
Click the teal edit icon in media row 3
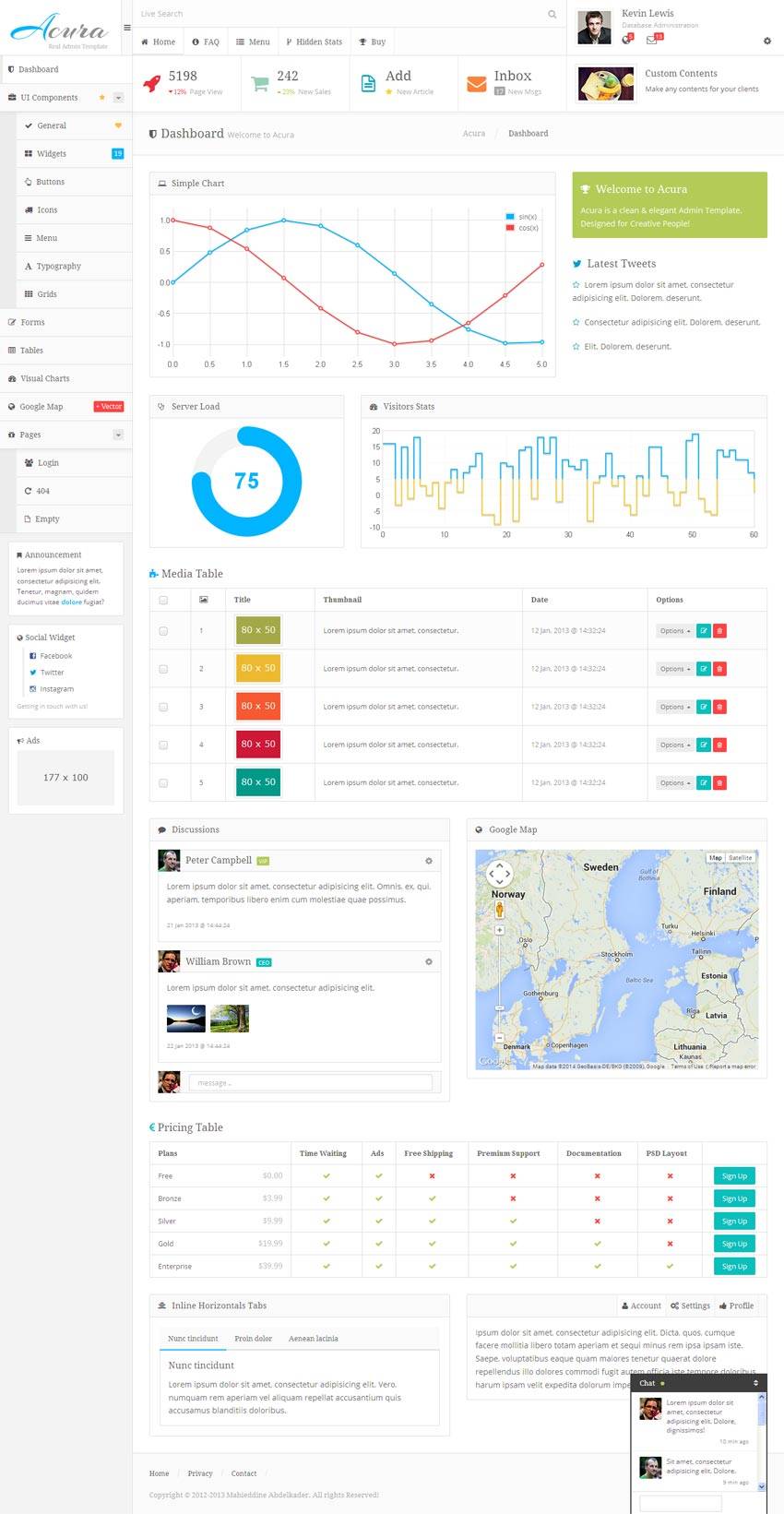tap(703, 707)
